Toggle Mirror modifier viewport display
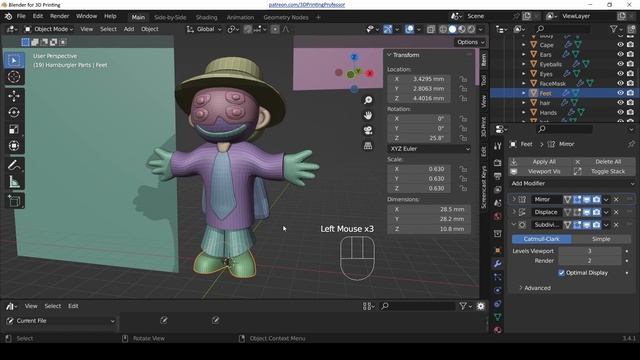The height and width of the screenshot is (360, 640). [x=587, y=200]
